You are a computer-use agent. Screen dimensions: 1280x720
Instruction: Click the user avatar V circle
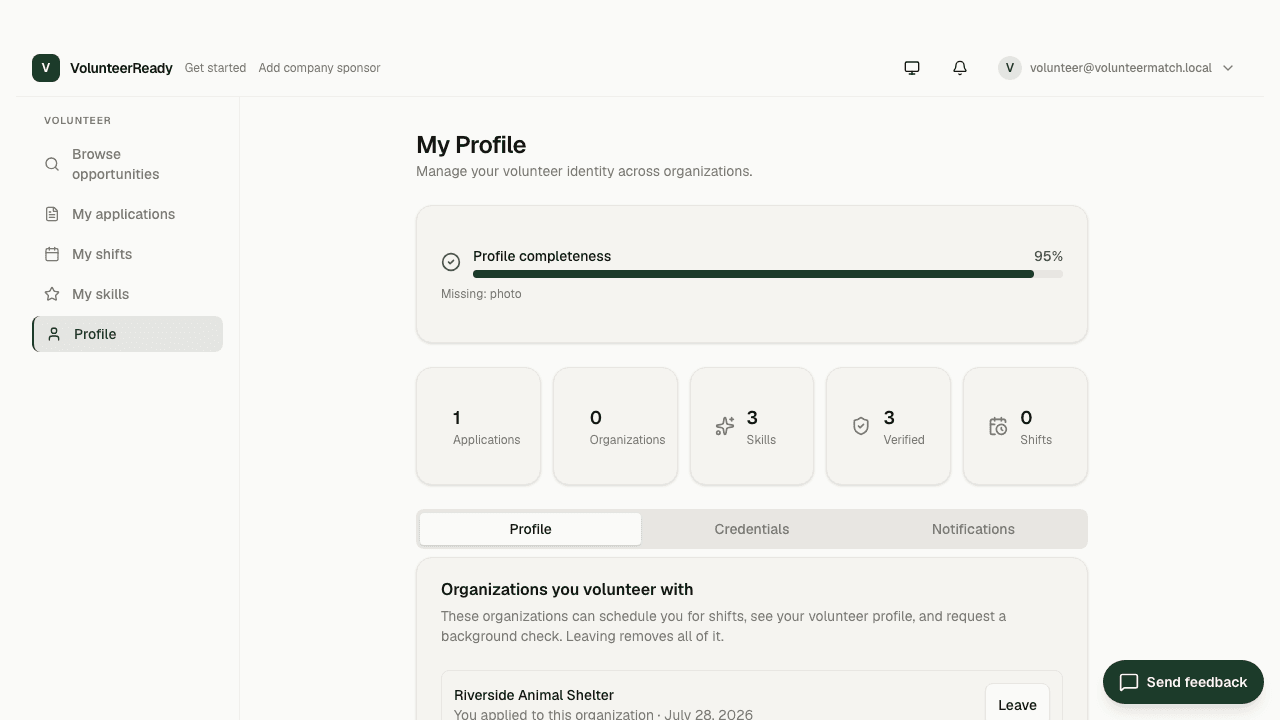pyautogui.click(x=1010, y=68)
